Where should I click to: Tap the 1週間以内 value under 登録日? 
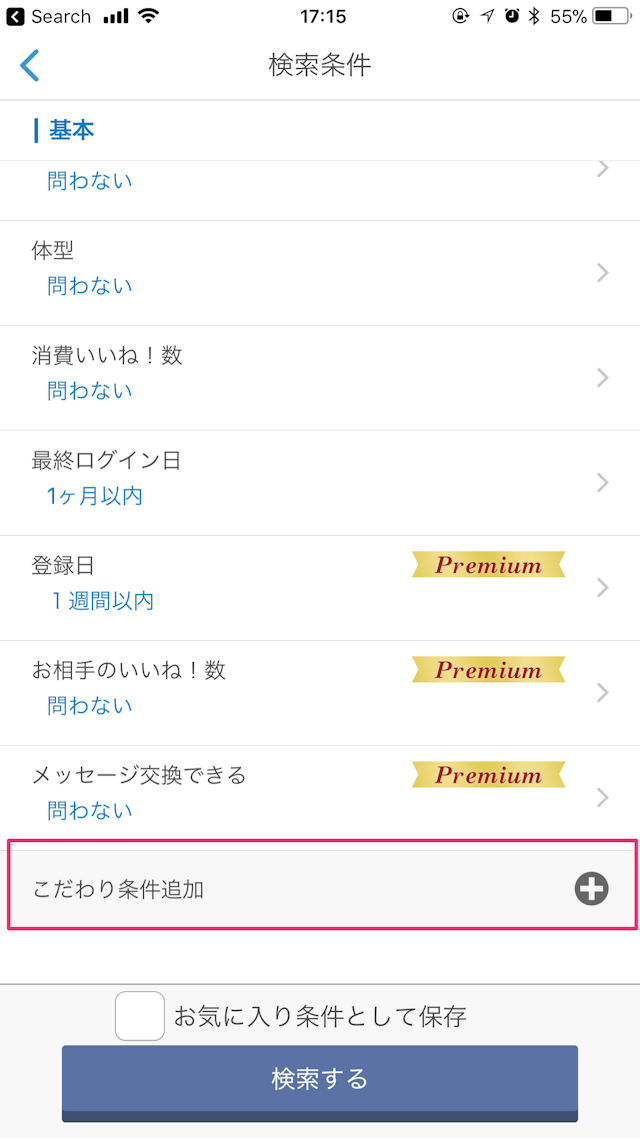tap(103, 601)
